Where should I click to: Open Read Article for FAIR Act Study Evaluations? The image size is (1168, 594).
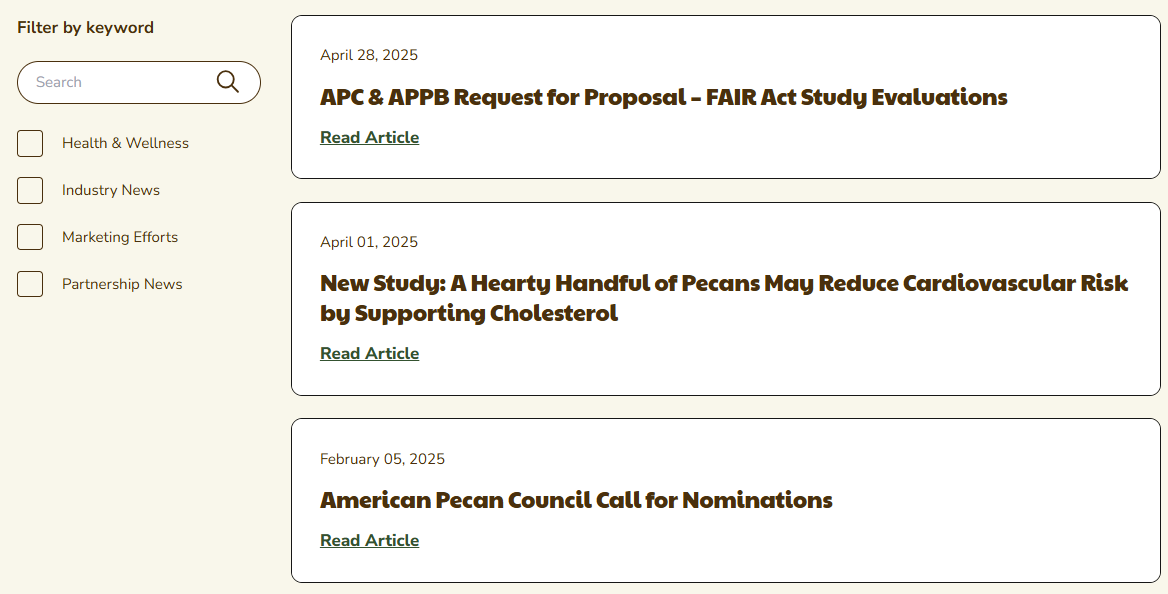coord(369,137)
